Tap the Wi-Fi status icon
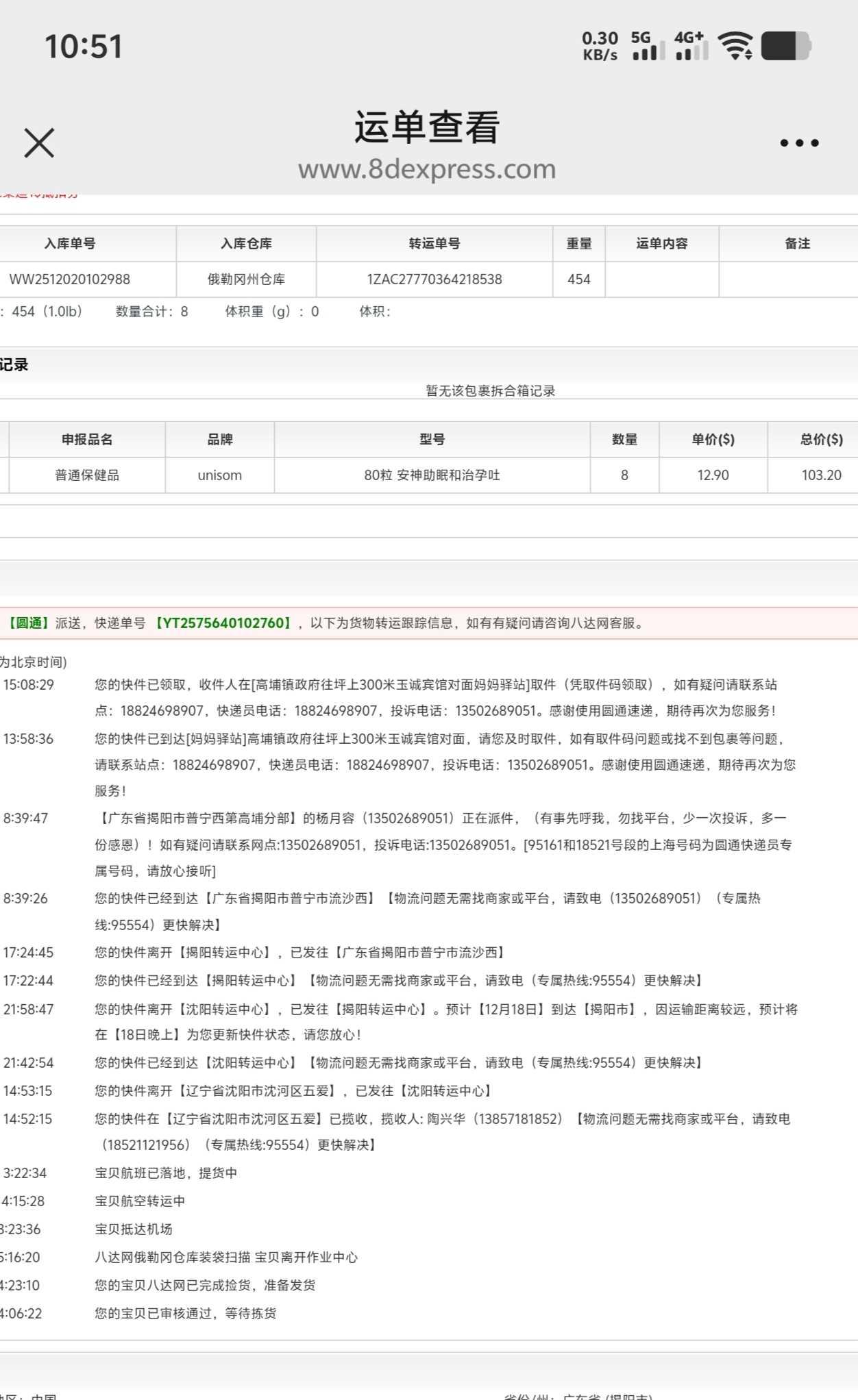The image size is (858, 1400). [x=735, y=46]
